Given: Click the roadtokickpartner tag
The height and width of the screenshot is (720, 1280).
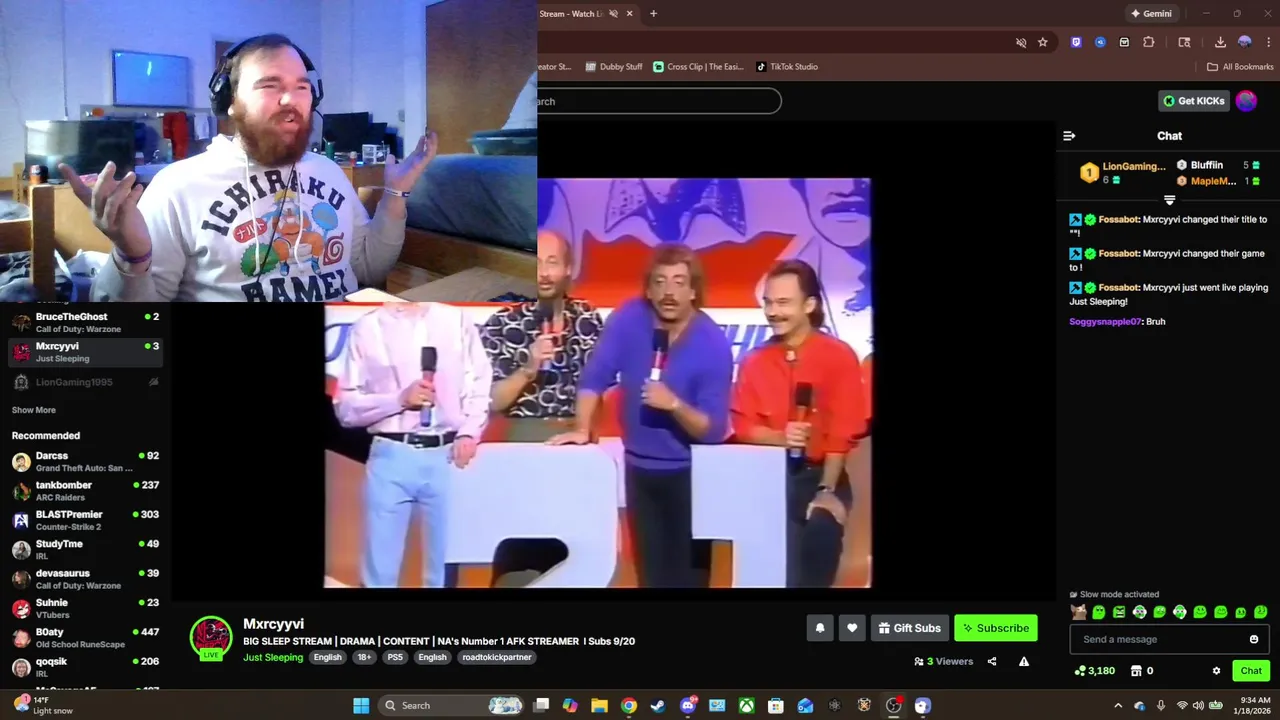Looking at the screenshot, I should 497,657.
